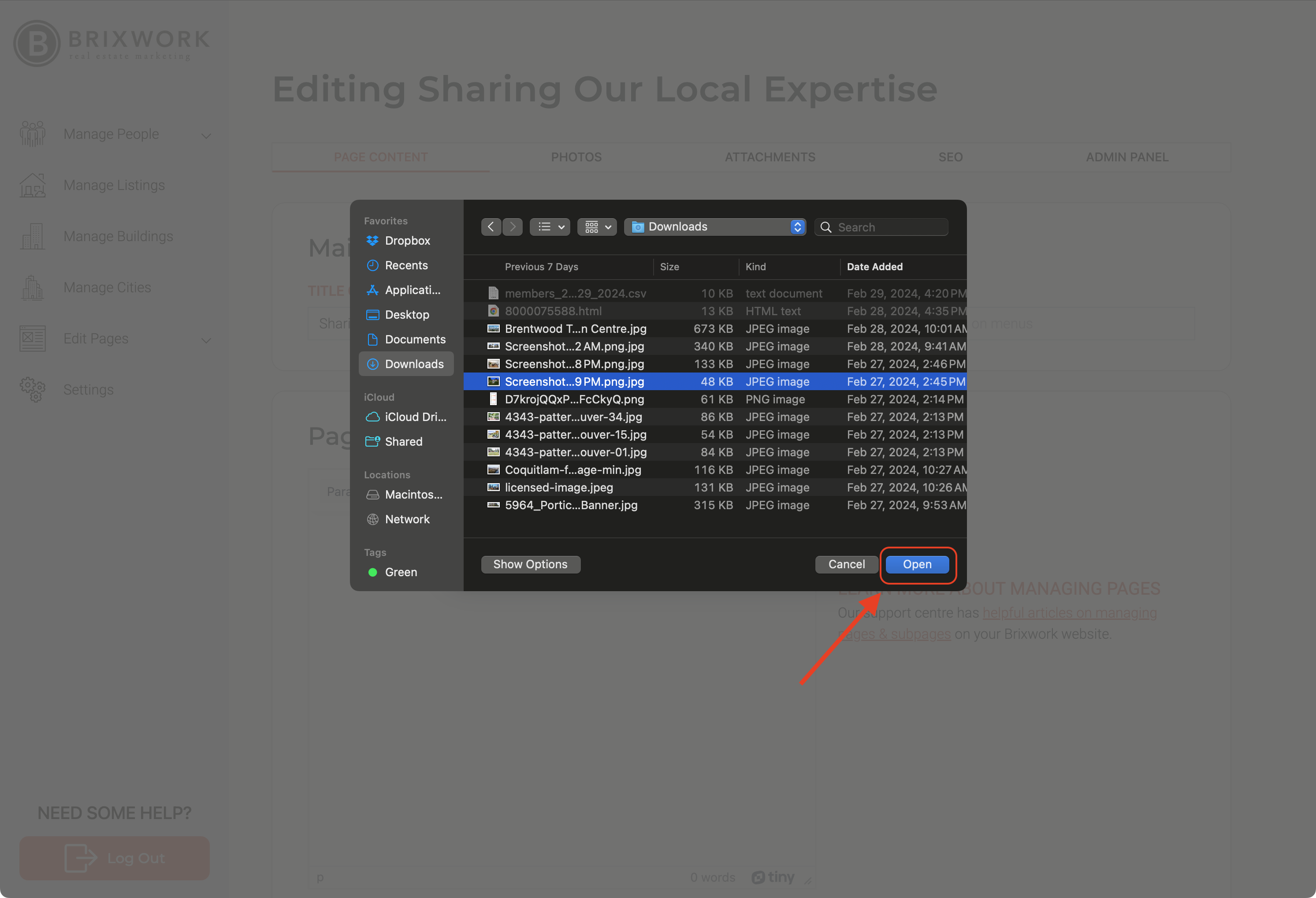The image size is (1316, 898).
Task: Click the forward navigation arrow in file dialog
Action: click(x=513, y=227)
